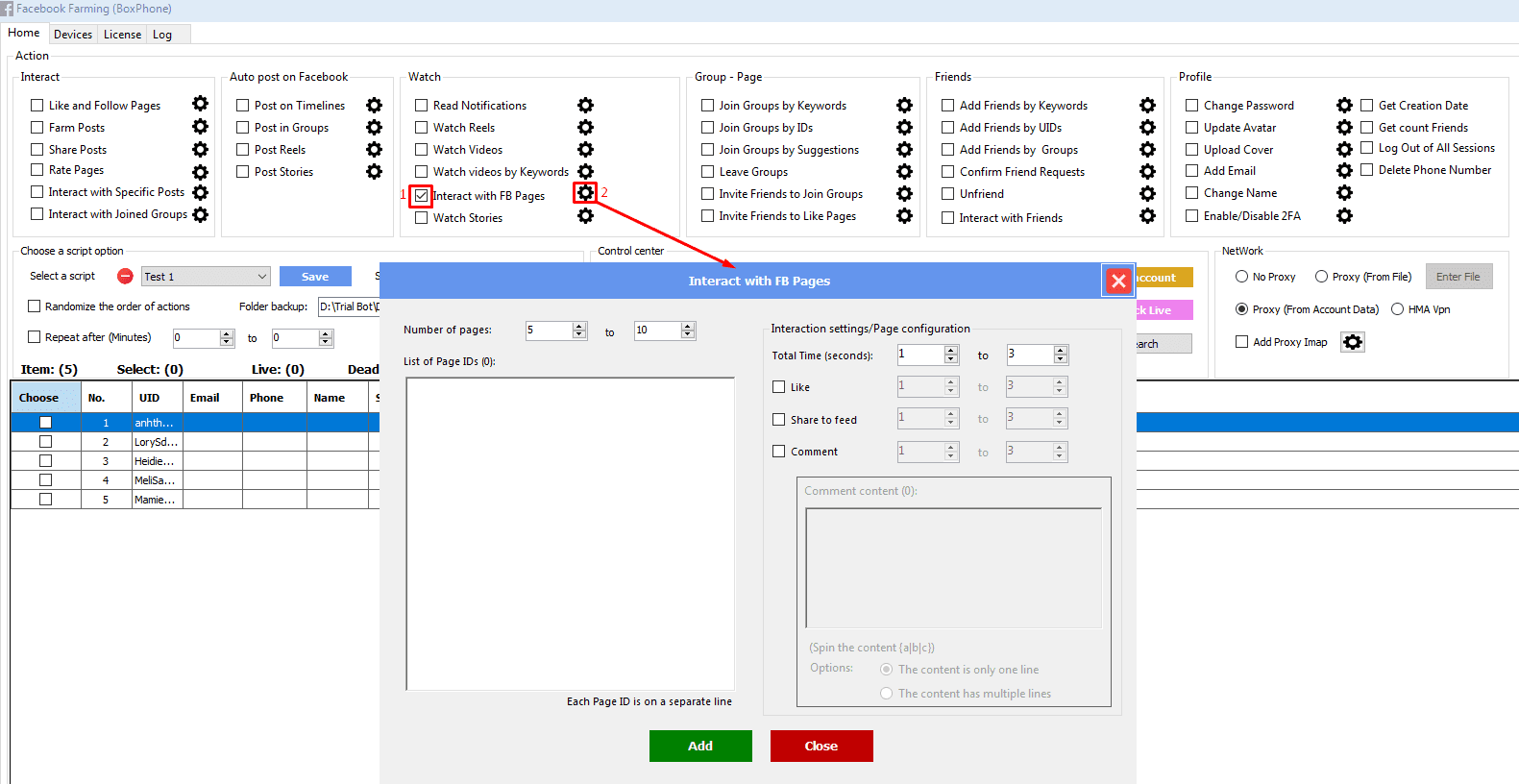Screen dimensions: 1519x784
Task: Close the Interact with FB Pages dialog
Action: [x=1118, y=281]
